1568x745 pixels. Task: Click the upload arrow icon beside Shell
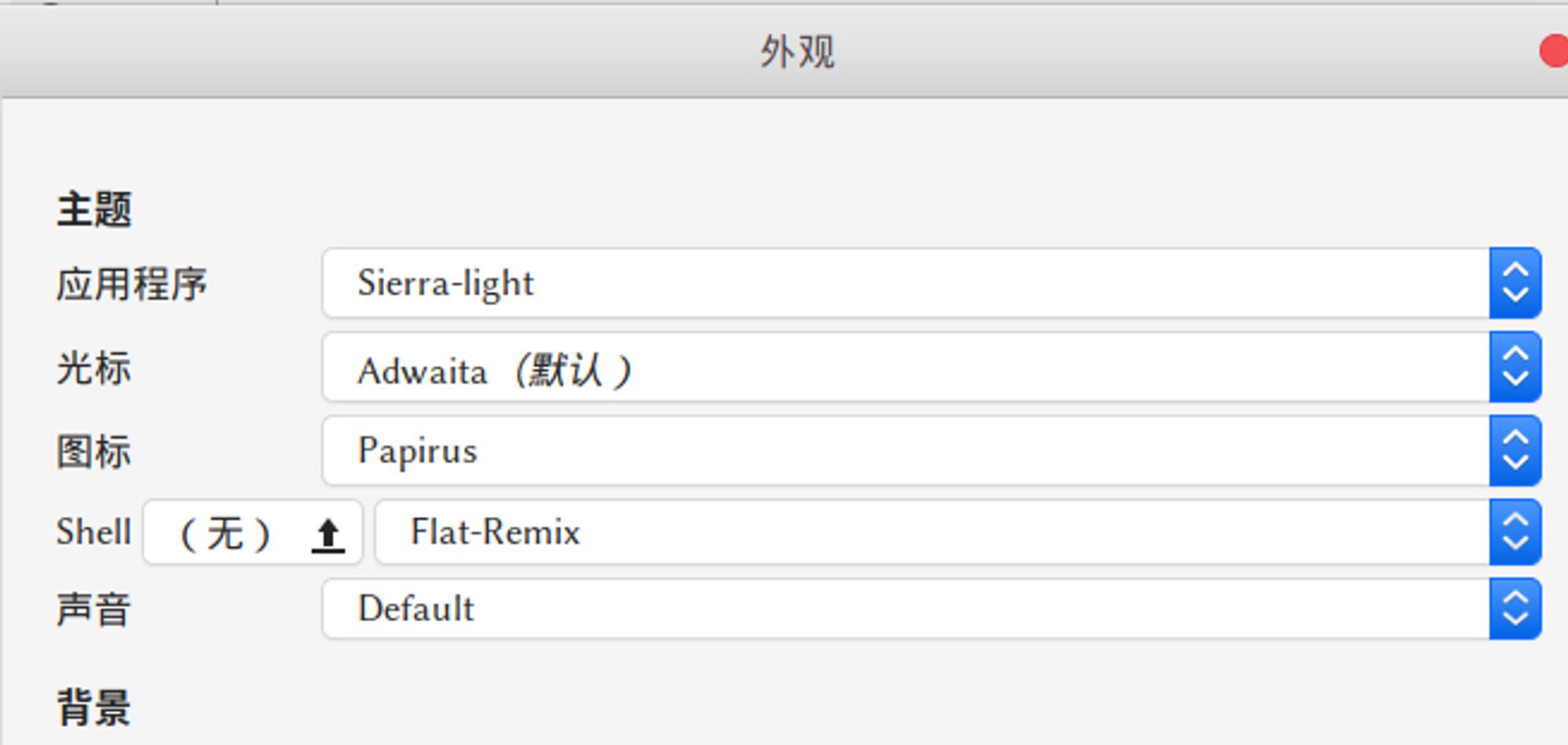pos(328,535)
